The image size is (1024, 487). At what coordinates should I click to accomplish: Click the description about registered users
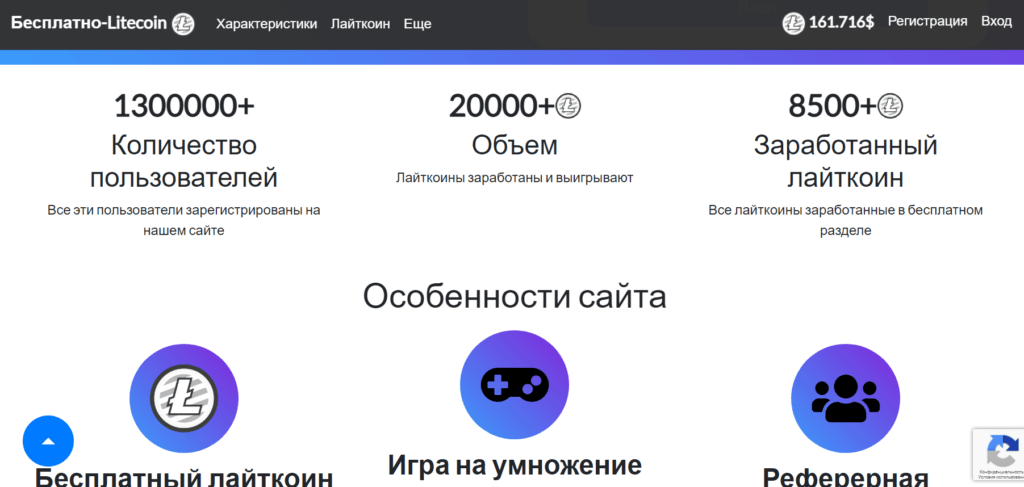coord(184,220)
